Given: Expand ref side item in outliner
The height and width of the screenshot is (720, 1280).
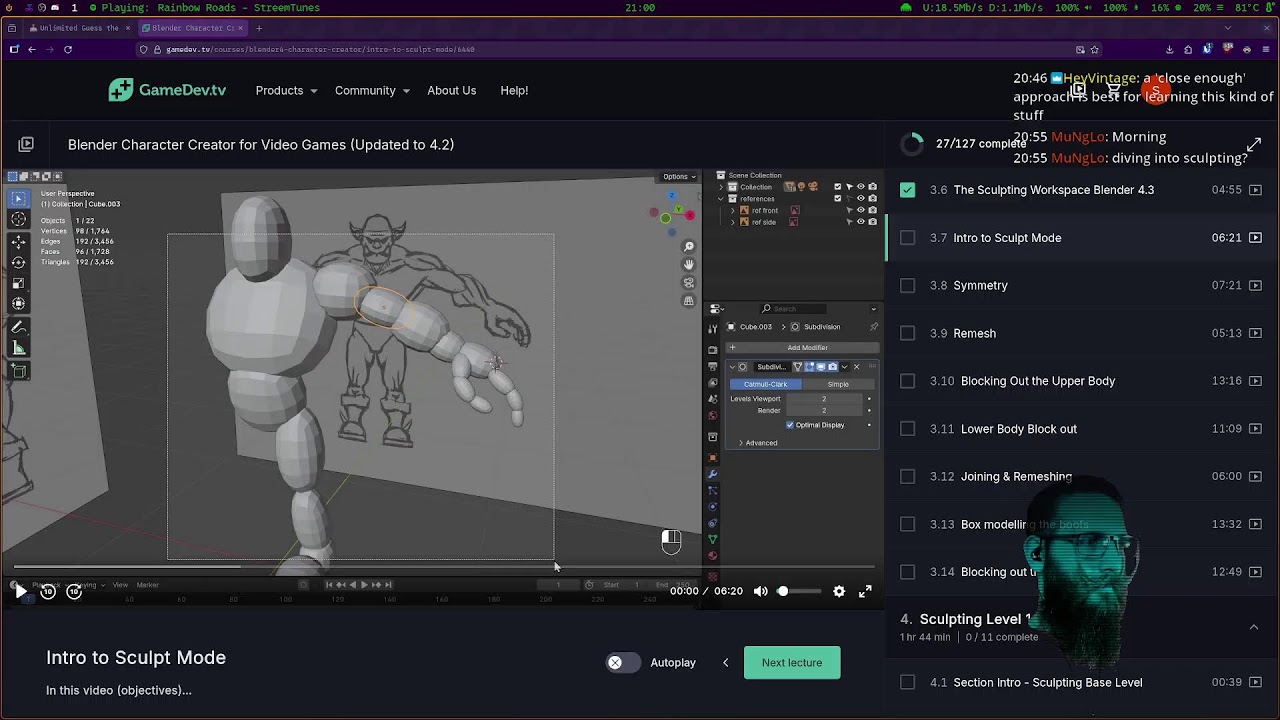Looking at the screenshot, I should click(732, 222).
